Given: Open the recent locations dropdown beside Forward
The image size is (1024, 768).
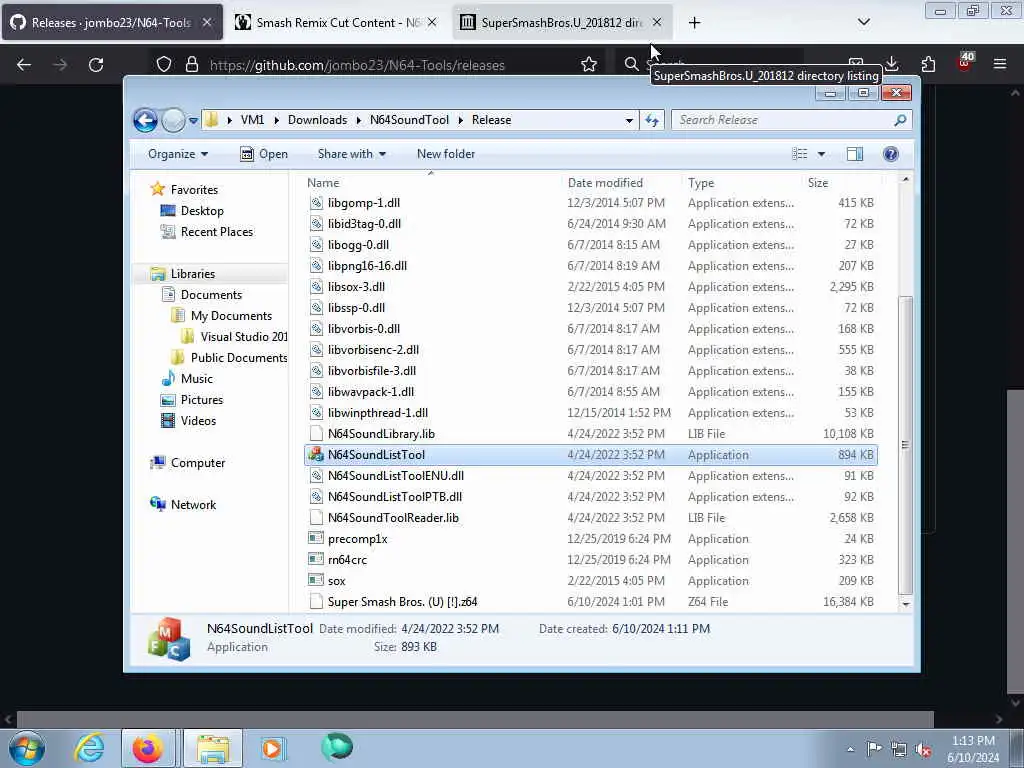Looking at the screenshot, I should (x=193, y=120).
